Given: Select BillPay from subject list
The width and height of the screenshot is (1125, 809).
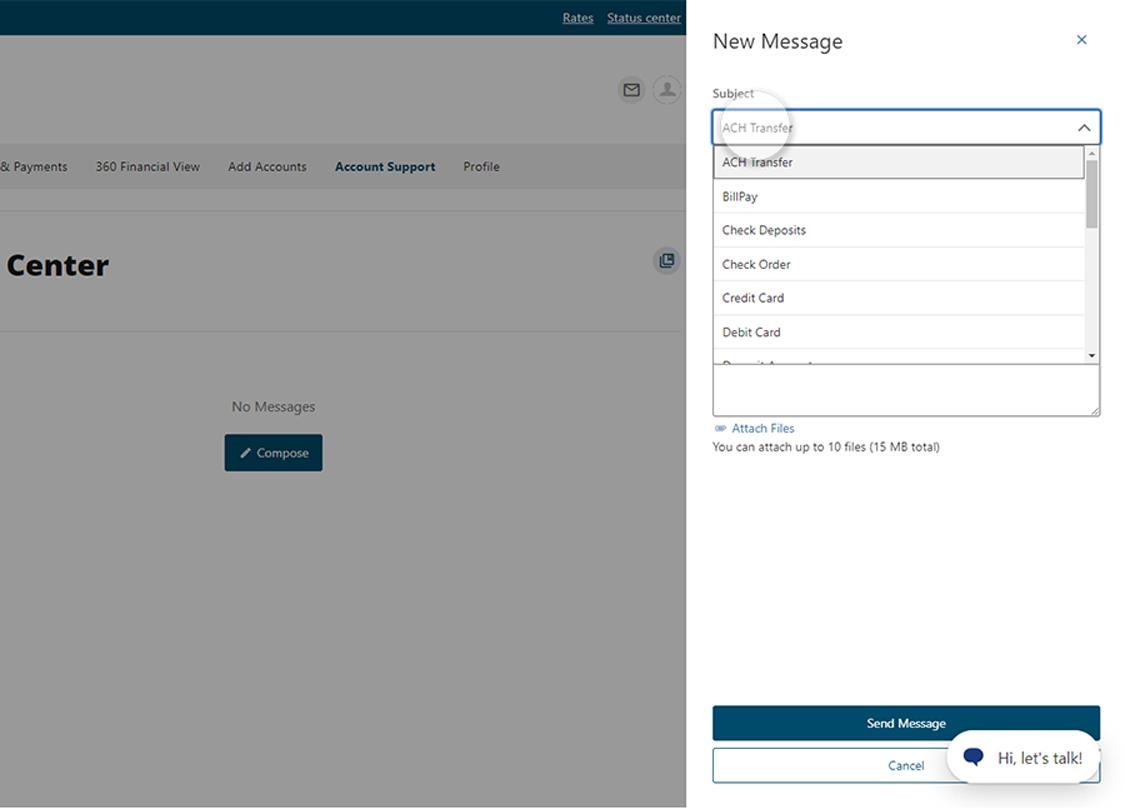Looking at the screenshot, I should pos(898,197).
